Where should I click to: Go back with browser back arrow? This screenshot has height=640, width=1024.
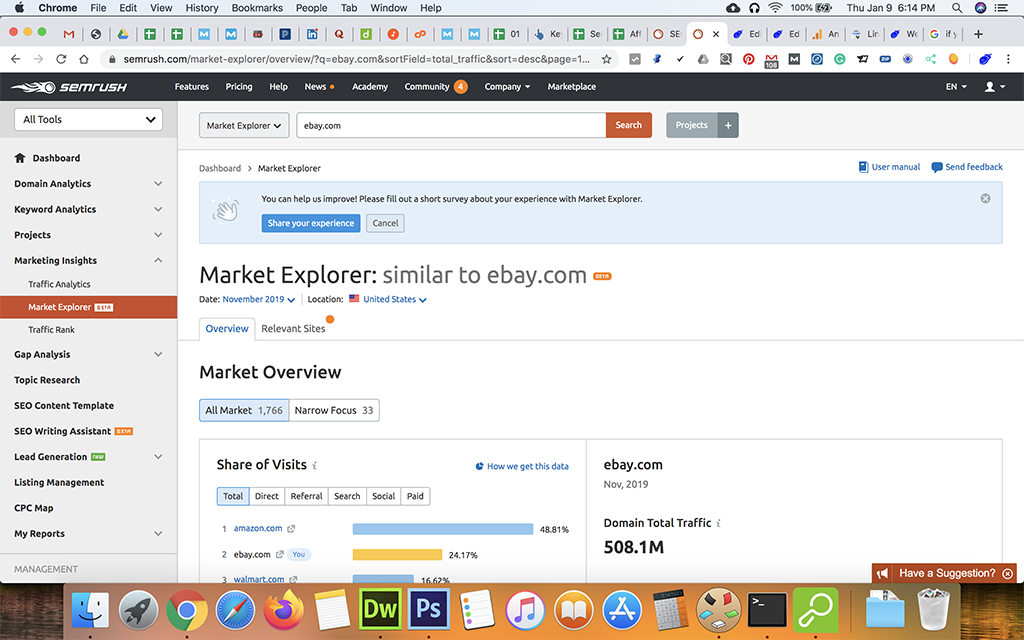click(x=16, y=59)
